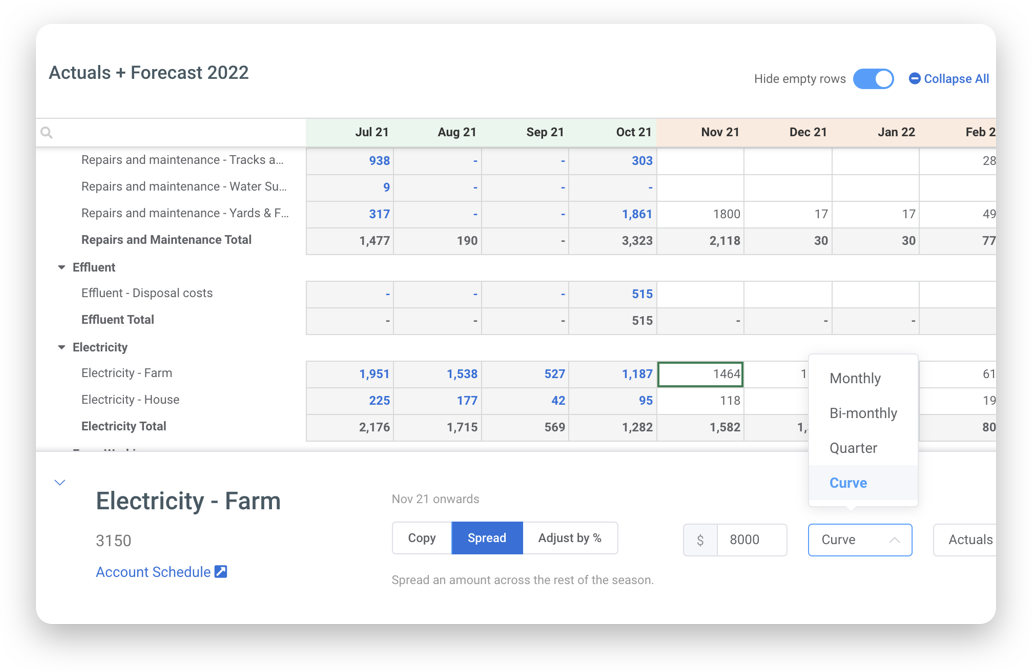Click the Copy button

tap(421, 538)
